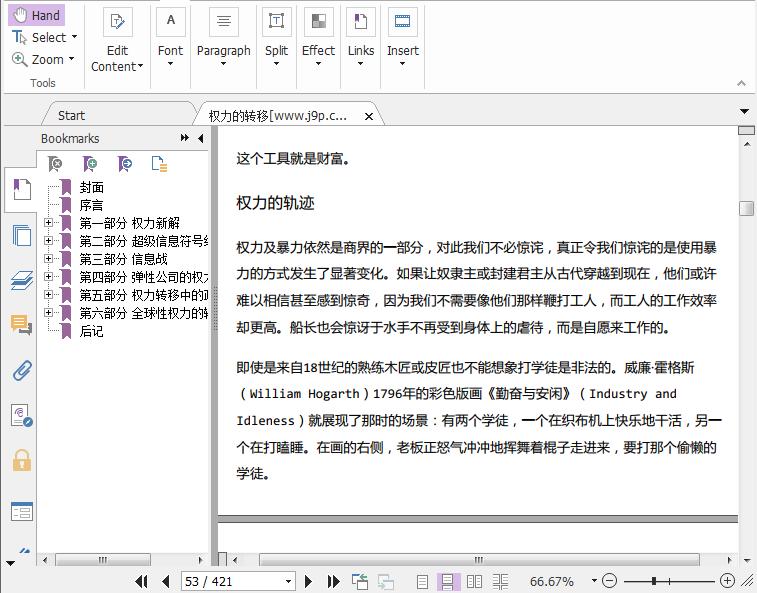The image size is (757, 593).
Task: Switch to the Start tab
Action: [x=71, y=116]
